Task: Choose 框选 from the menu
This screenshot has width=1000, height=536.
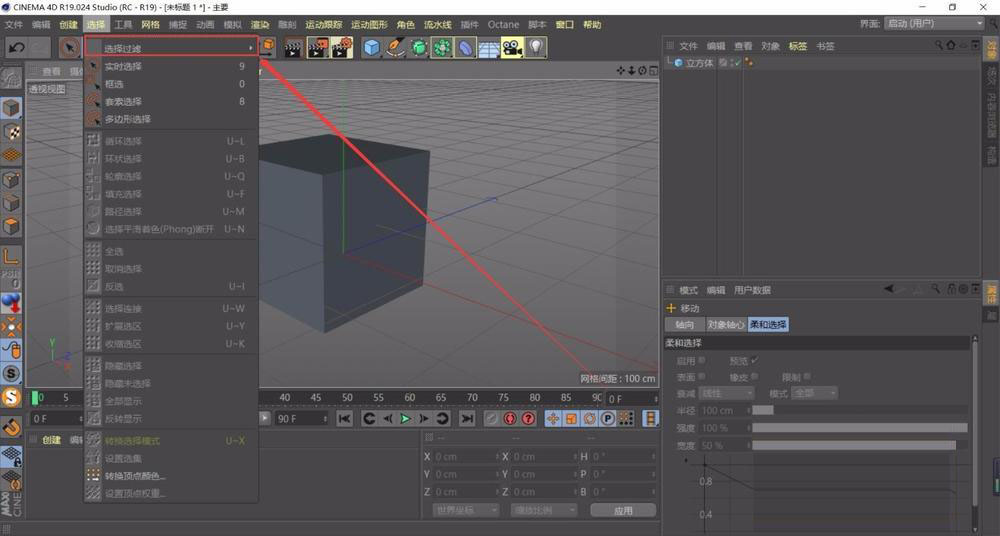Action: point(171,84)
